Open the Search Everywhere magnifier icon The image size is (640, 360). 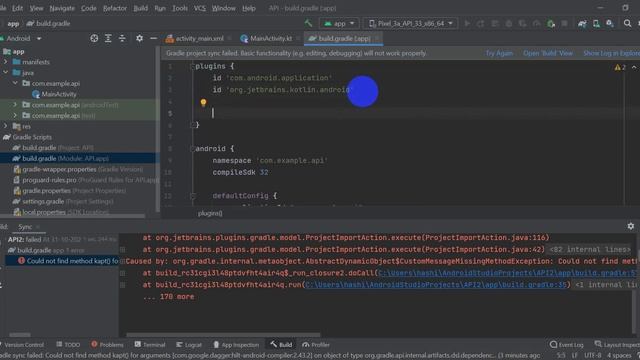[627, 24]
